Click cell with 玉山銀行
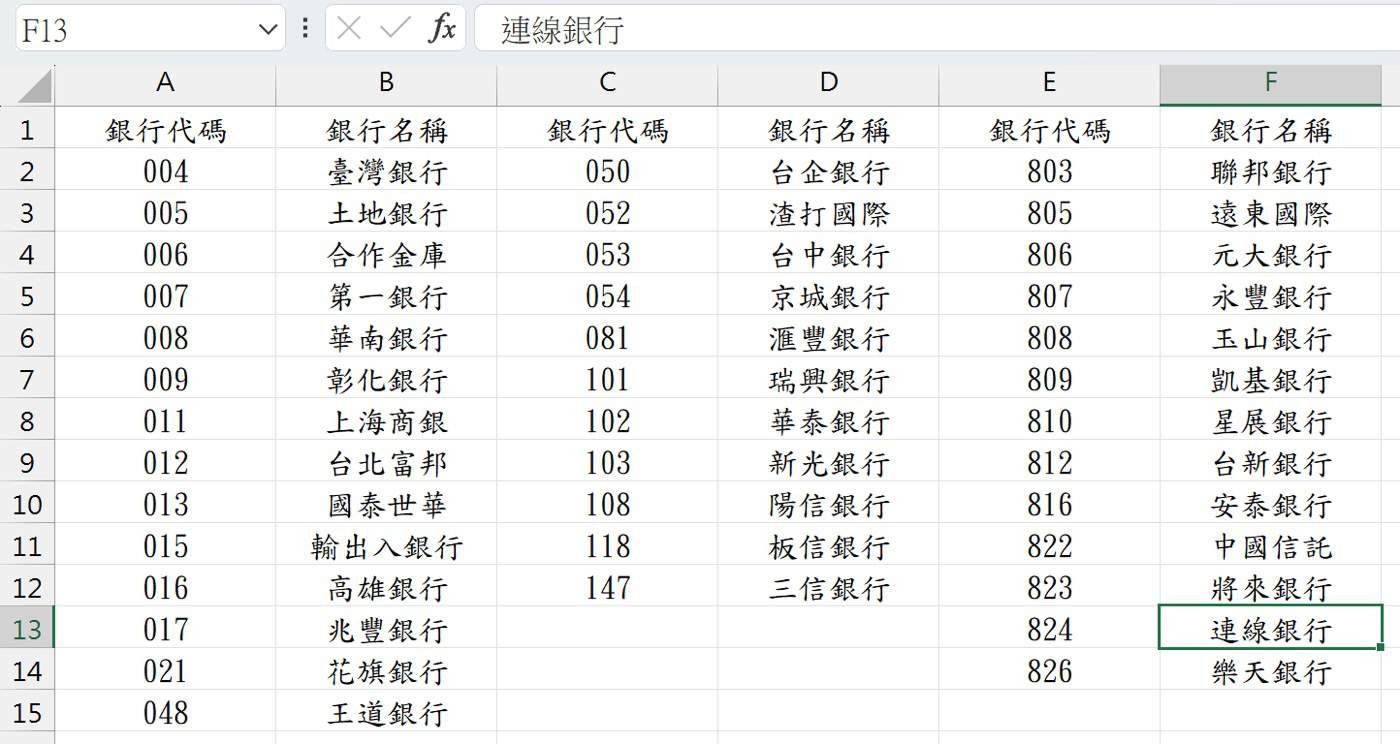 [x=1270, y=338]
